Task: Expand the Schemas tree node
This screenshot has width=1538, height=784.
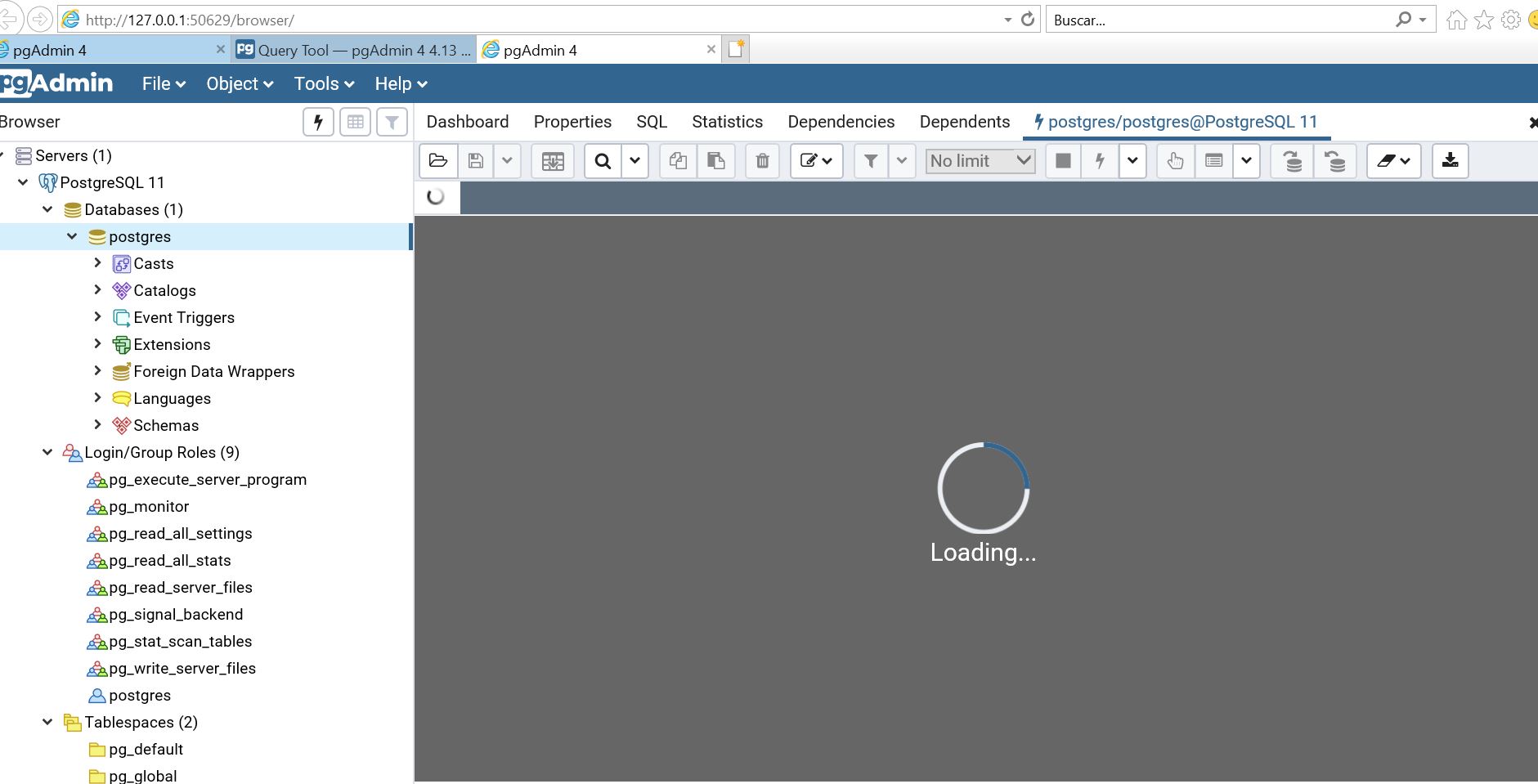Action: [x=97, y=425]
